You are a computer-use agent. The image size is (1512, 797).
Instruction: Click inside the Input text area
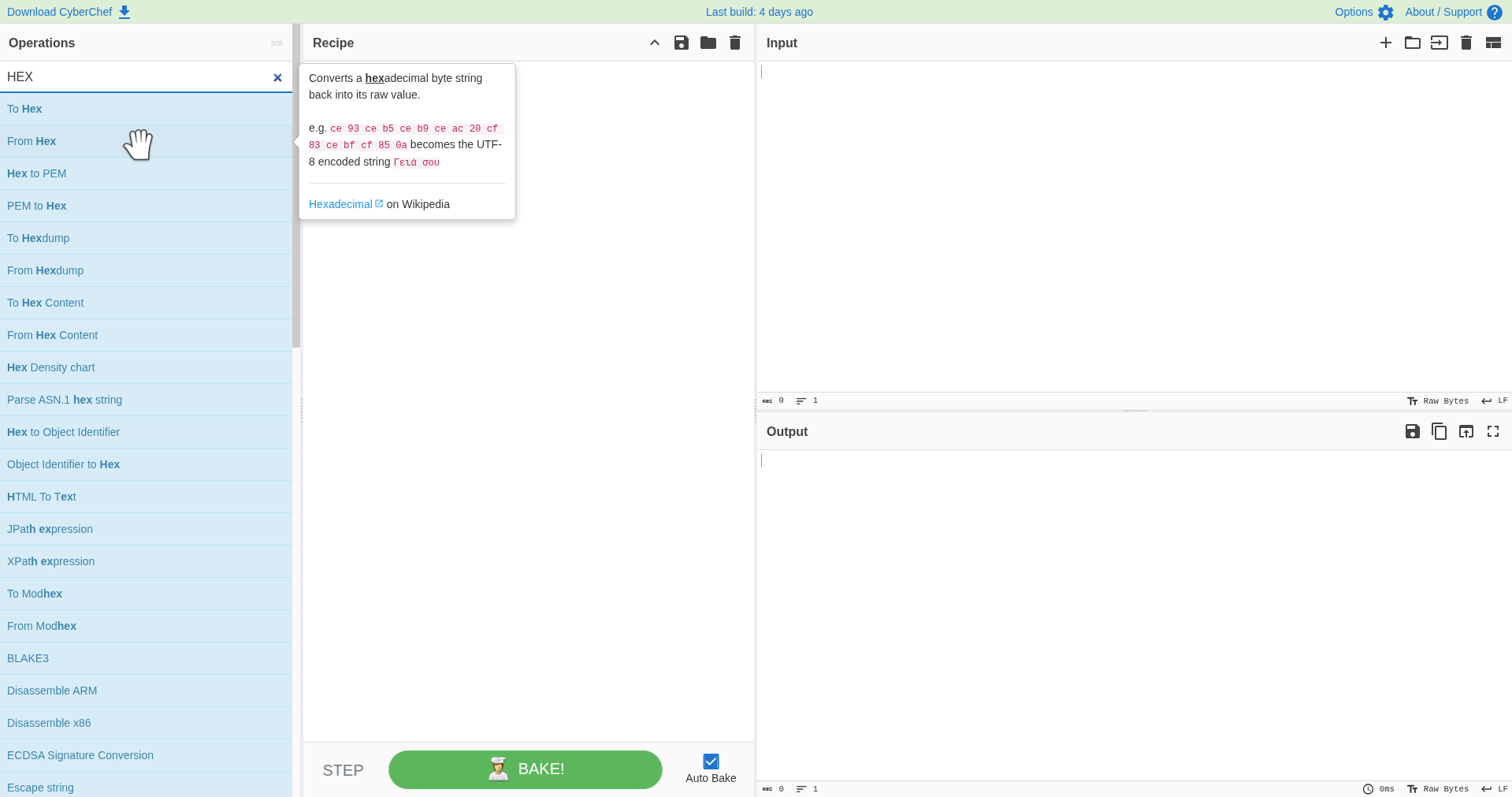point(1134,227)
